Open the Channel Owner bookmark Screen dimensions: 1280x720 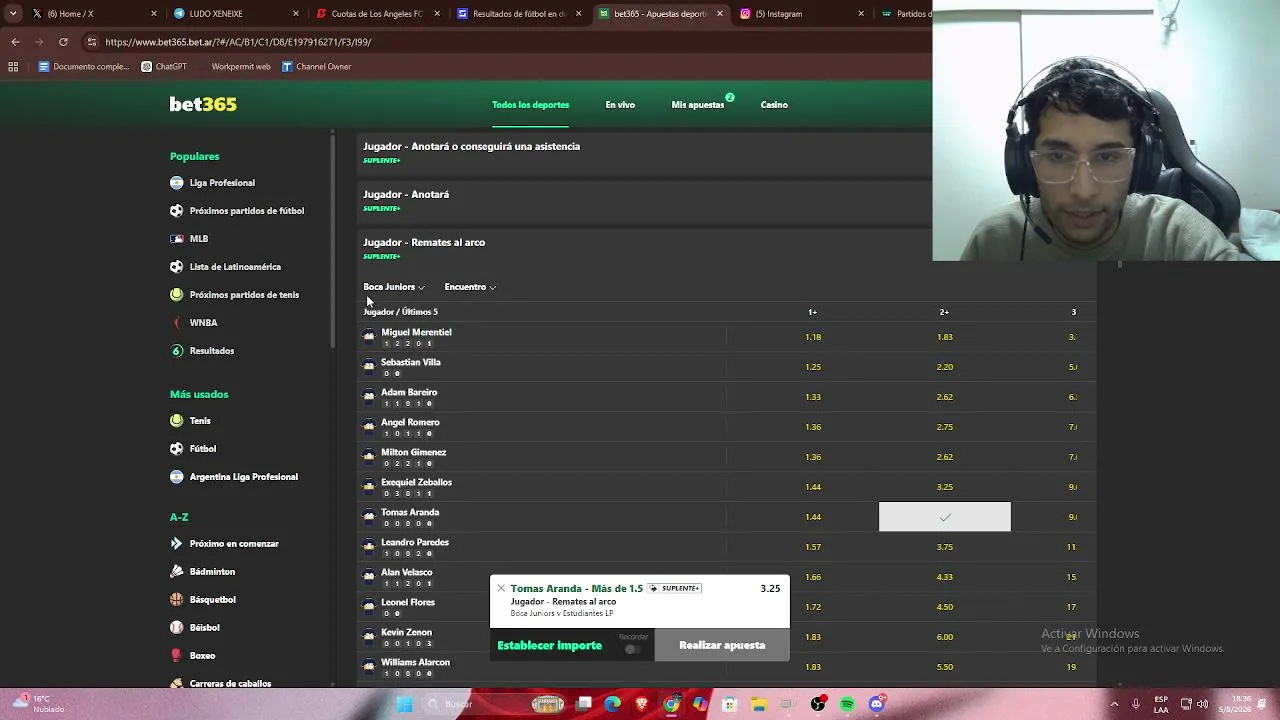(316, 67)
